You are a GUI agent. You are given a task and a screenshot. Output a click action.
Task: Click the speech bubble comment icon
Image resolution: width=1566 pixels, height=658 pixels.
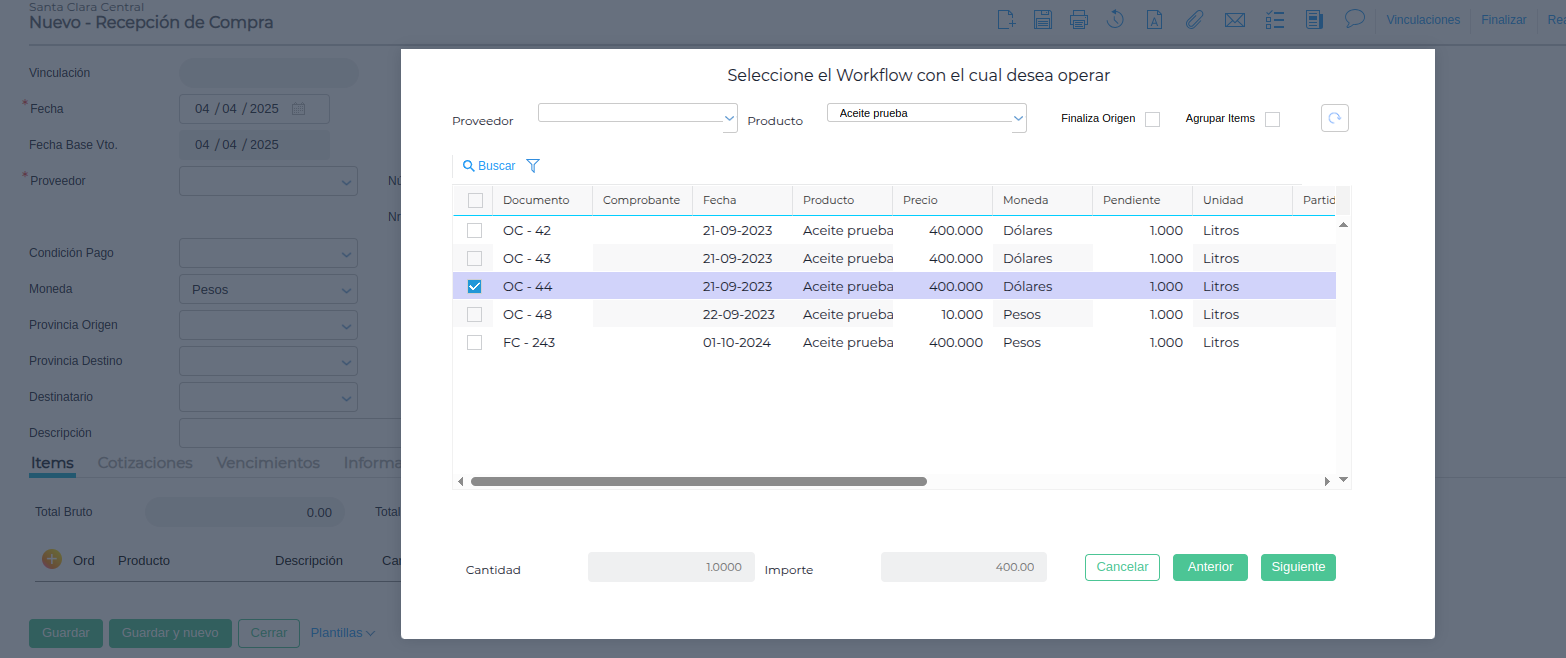(x=1355, y=19)
